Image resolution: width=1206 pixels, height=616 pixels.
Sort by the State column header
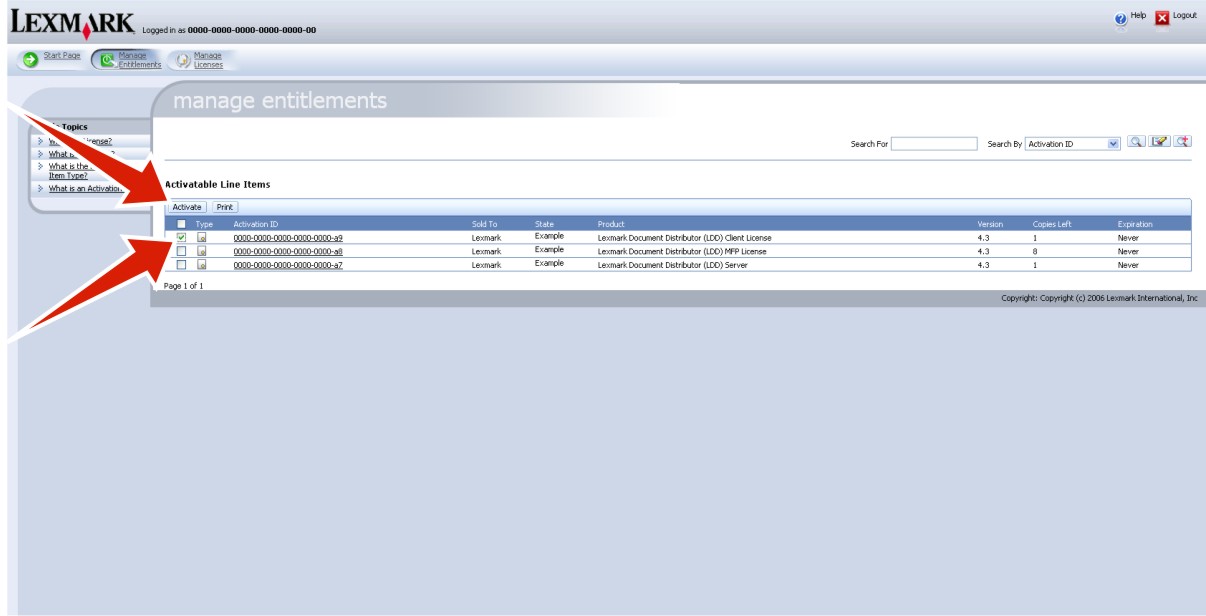coord(544,224)
